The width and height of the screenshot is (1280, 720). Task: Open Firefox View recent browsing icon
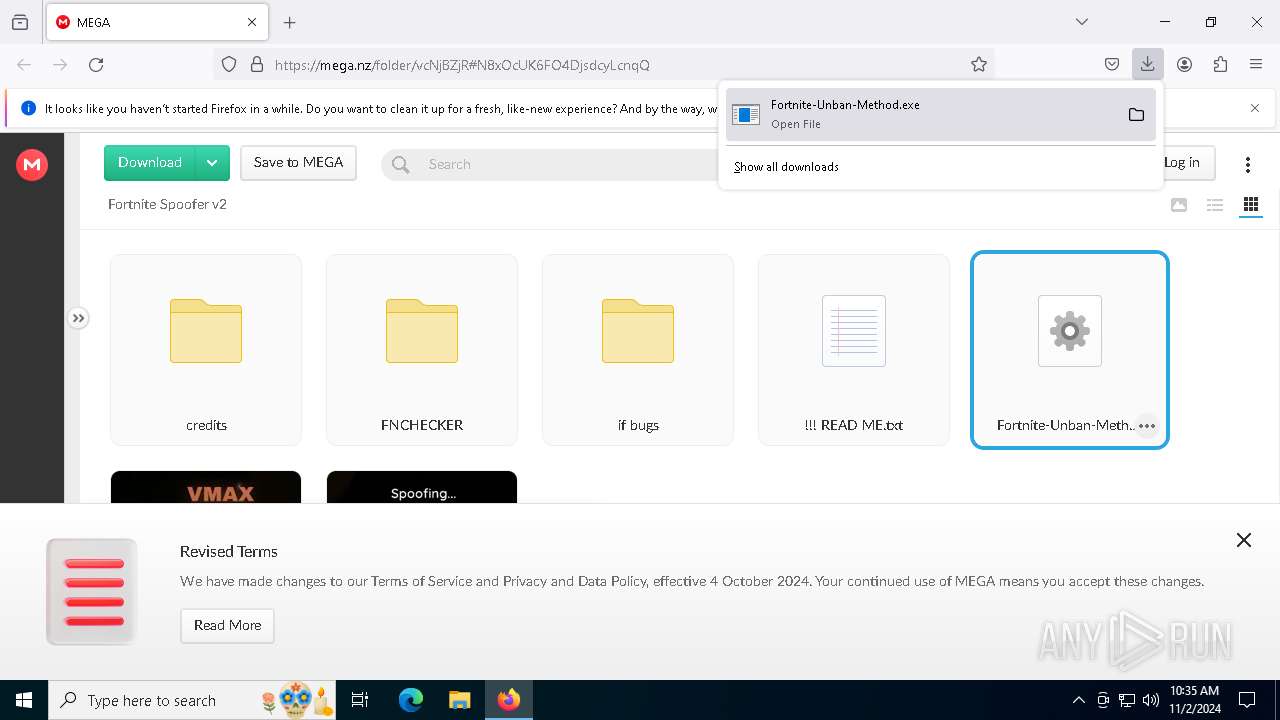pyautogui.click(x=20, y=22)
